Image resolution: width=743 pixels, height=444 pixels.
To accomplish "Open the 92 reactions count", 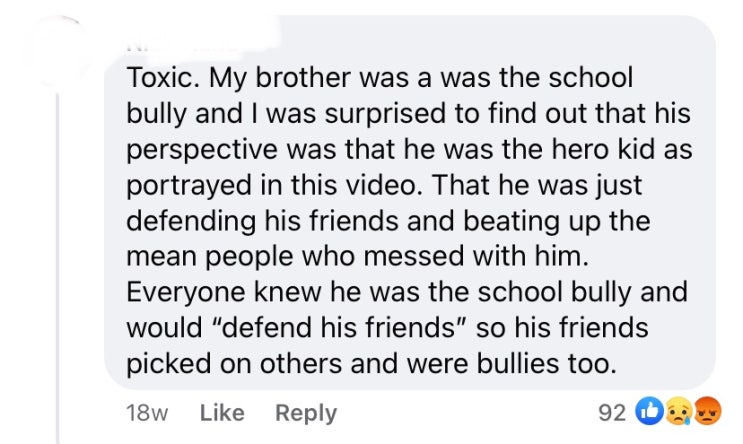I will click(x=612, y=413).
